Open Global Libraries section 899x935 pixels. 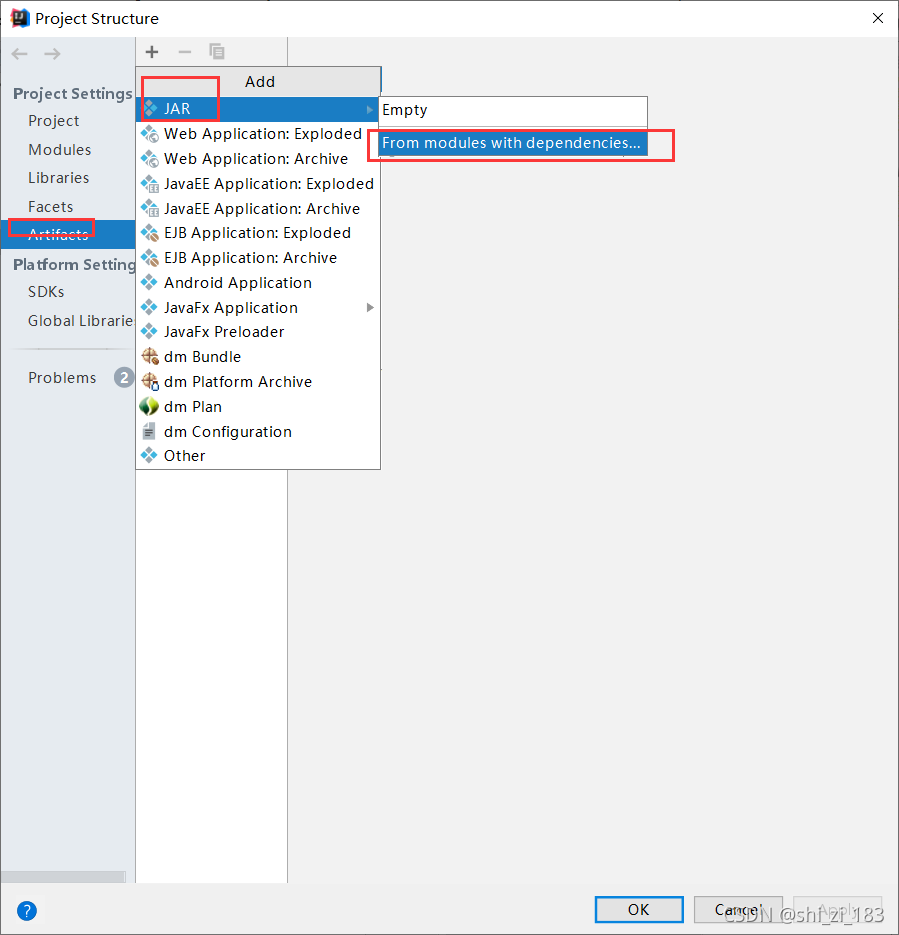click(x=81, y=321)
